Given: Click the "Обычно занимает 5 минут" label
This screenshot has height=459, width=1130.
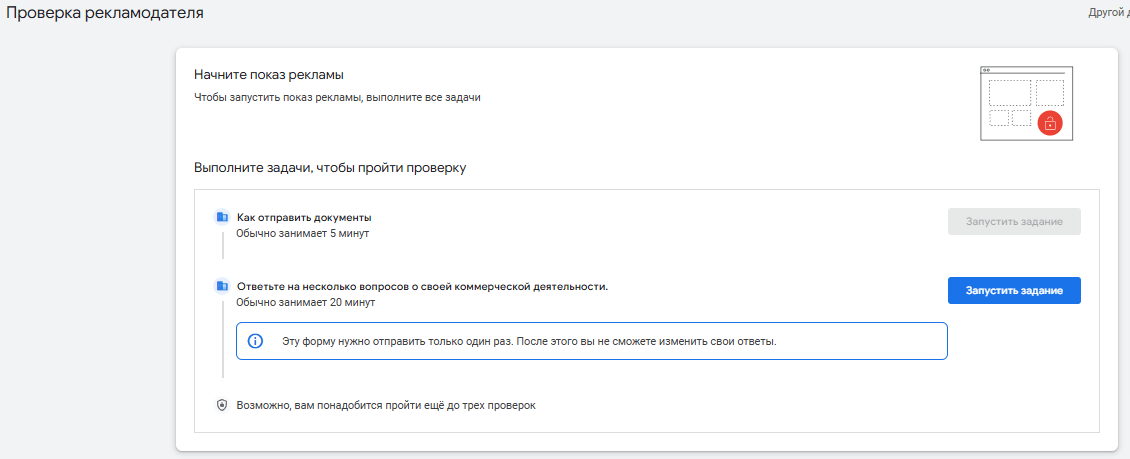Looking at the screenshot, I should coord(303,233).
